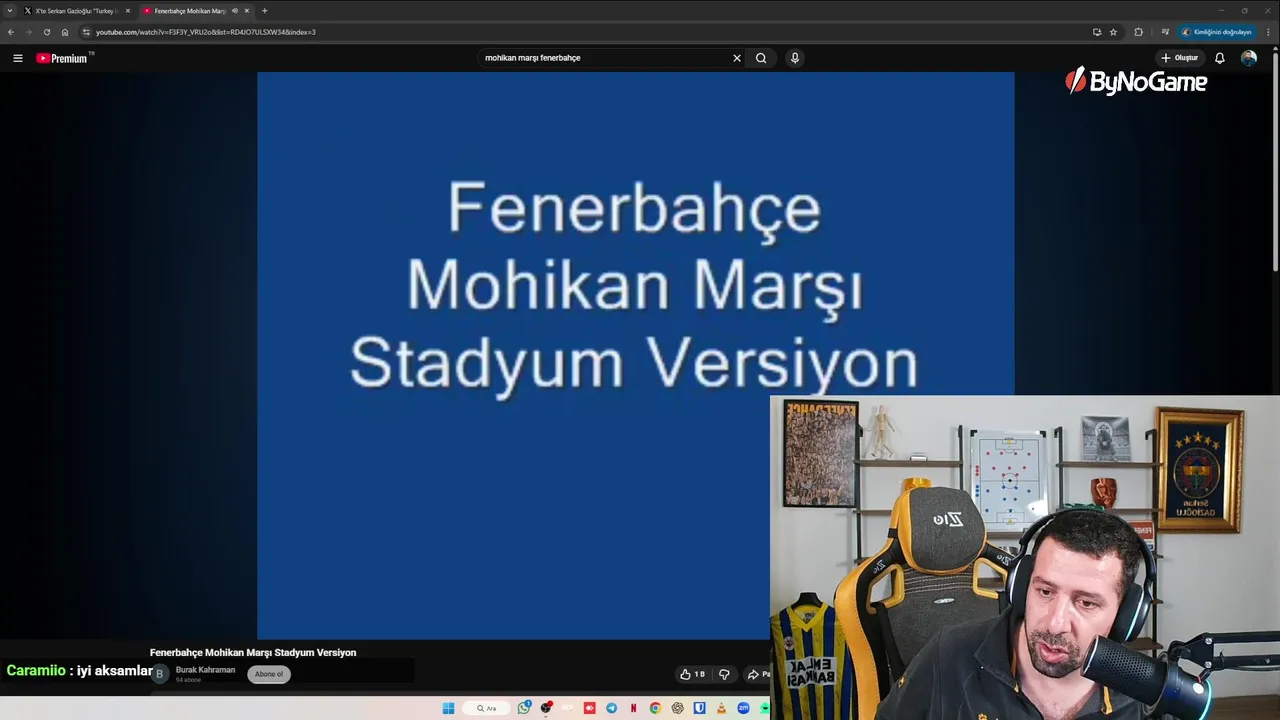Open Telegram from the taskbar
The width and height of the screenshot is (1280, 720).
tap(611, 708)
